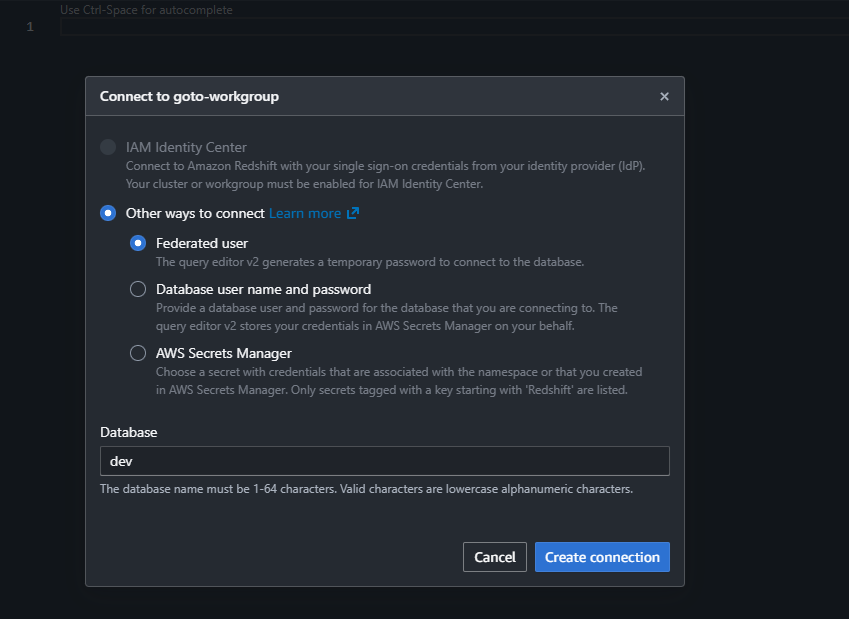This screenshot has height=619, width=849.
Task: Click the Database name input field
Action: 384,461
